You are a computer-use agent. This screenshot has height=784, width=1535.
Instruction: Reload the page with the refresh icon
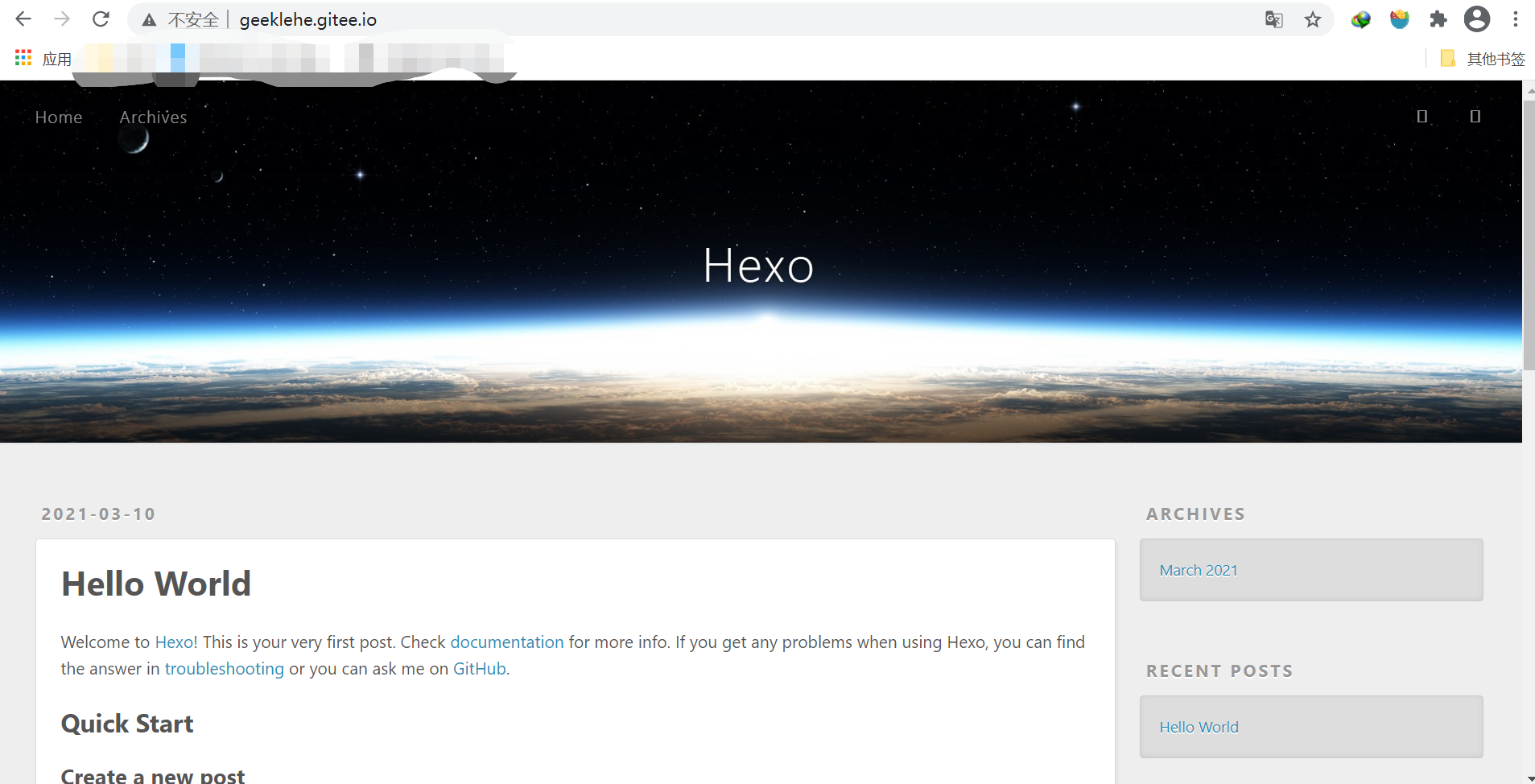(101, 19)
